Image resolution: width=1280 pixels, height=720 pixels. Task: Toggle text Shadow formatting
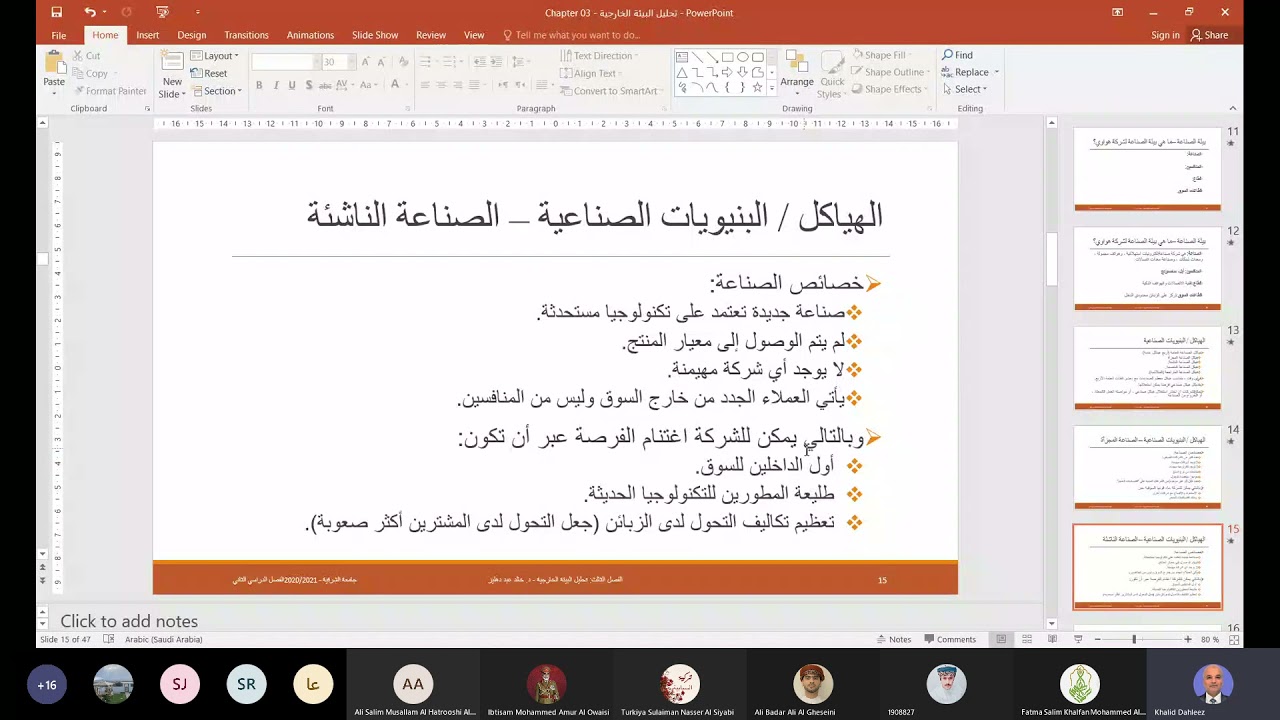tap(308, 86)
